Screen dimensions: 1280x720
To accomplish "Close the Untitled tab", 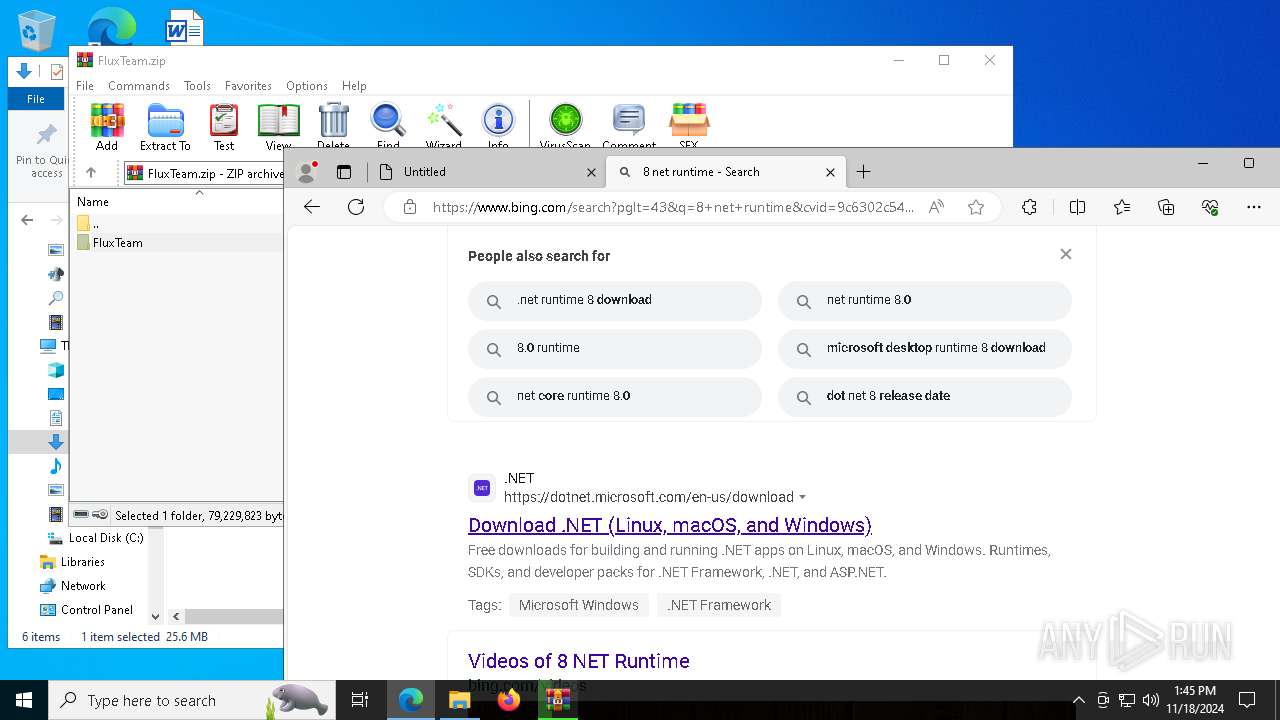I will (591, 172).
